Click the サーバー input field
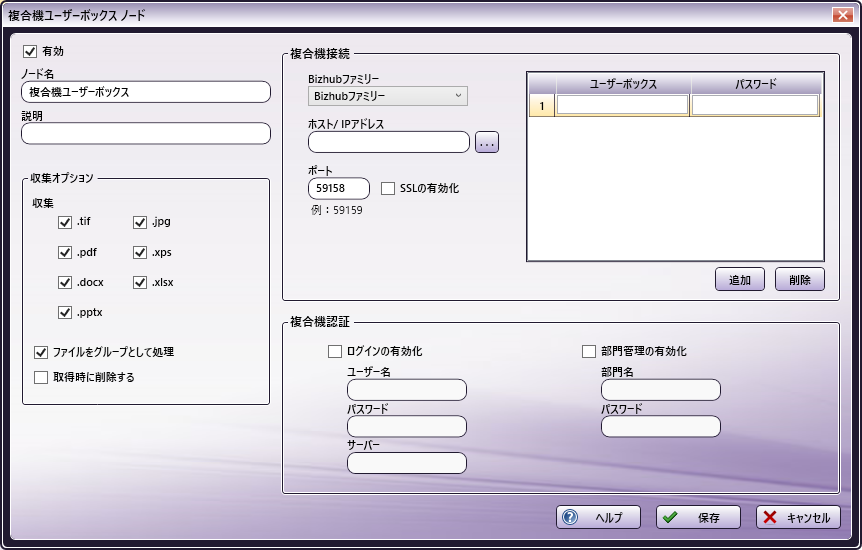Screen dimensions: 862x550 pos(407,463)
